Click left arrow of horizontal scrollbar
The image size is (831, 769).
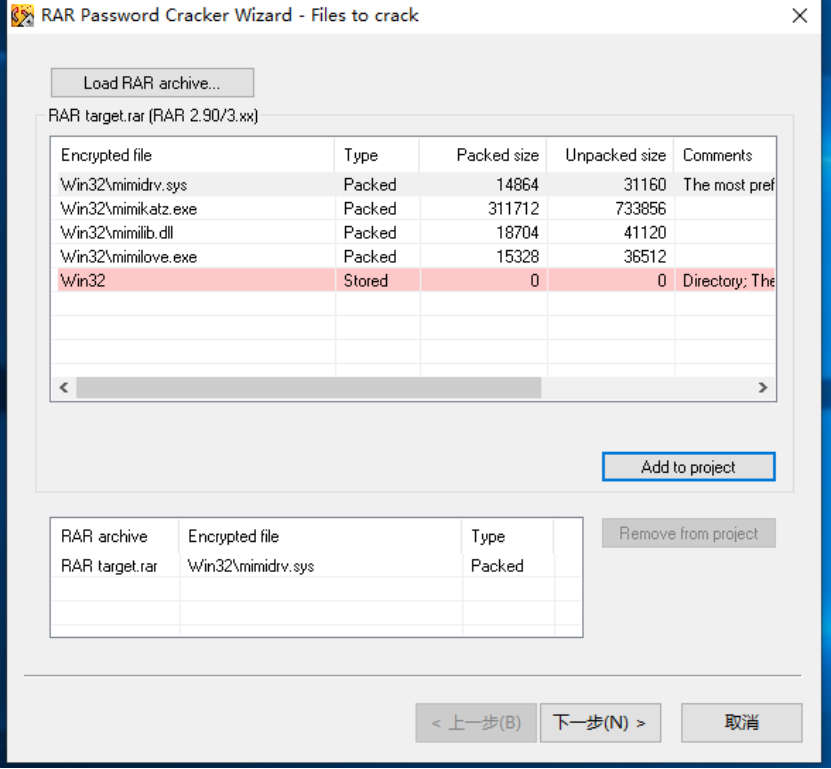click(64, 387)
